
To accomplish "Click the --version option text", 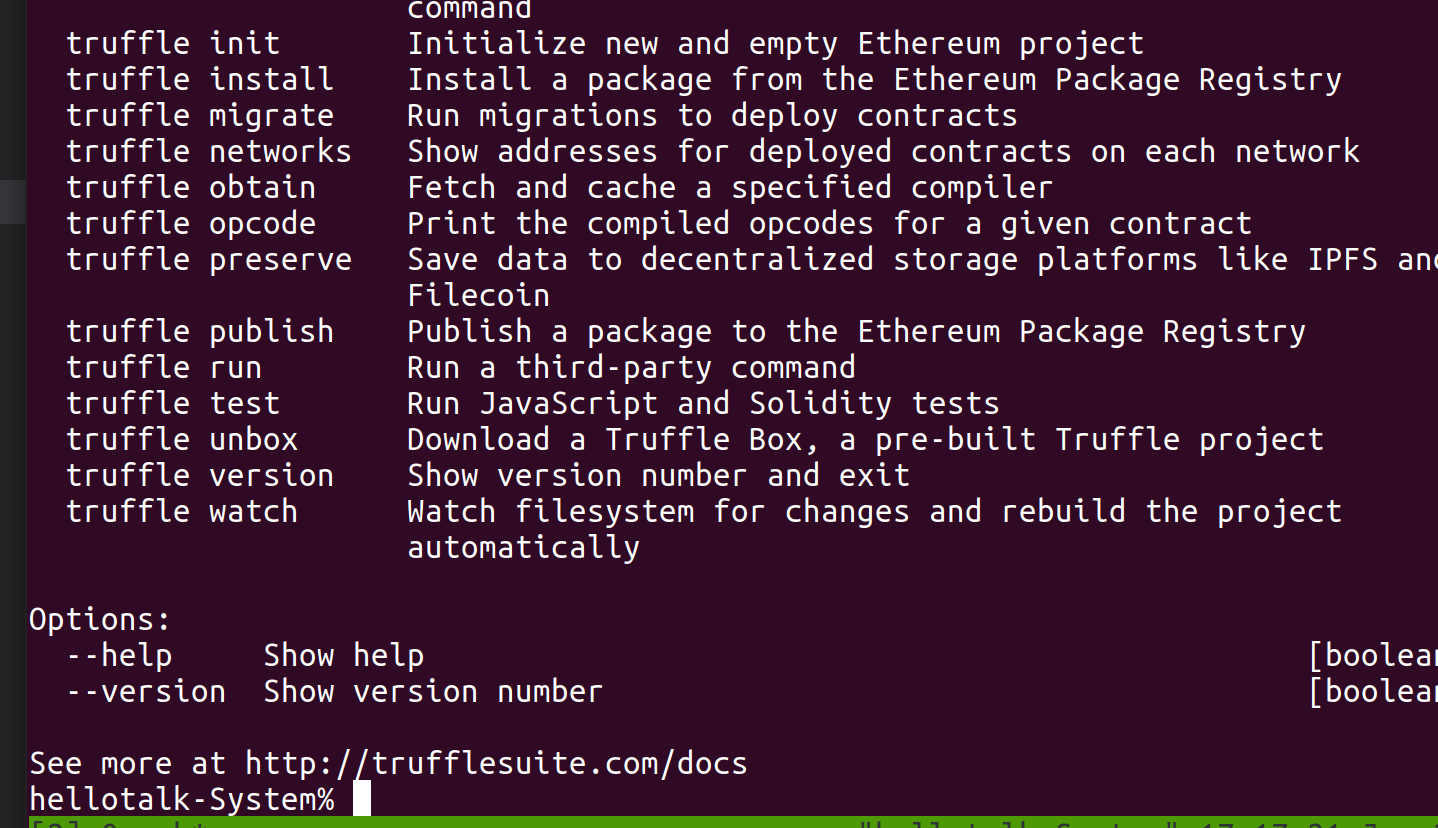I will point(146,692).
